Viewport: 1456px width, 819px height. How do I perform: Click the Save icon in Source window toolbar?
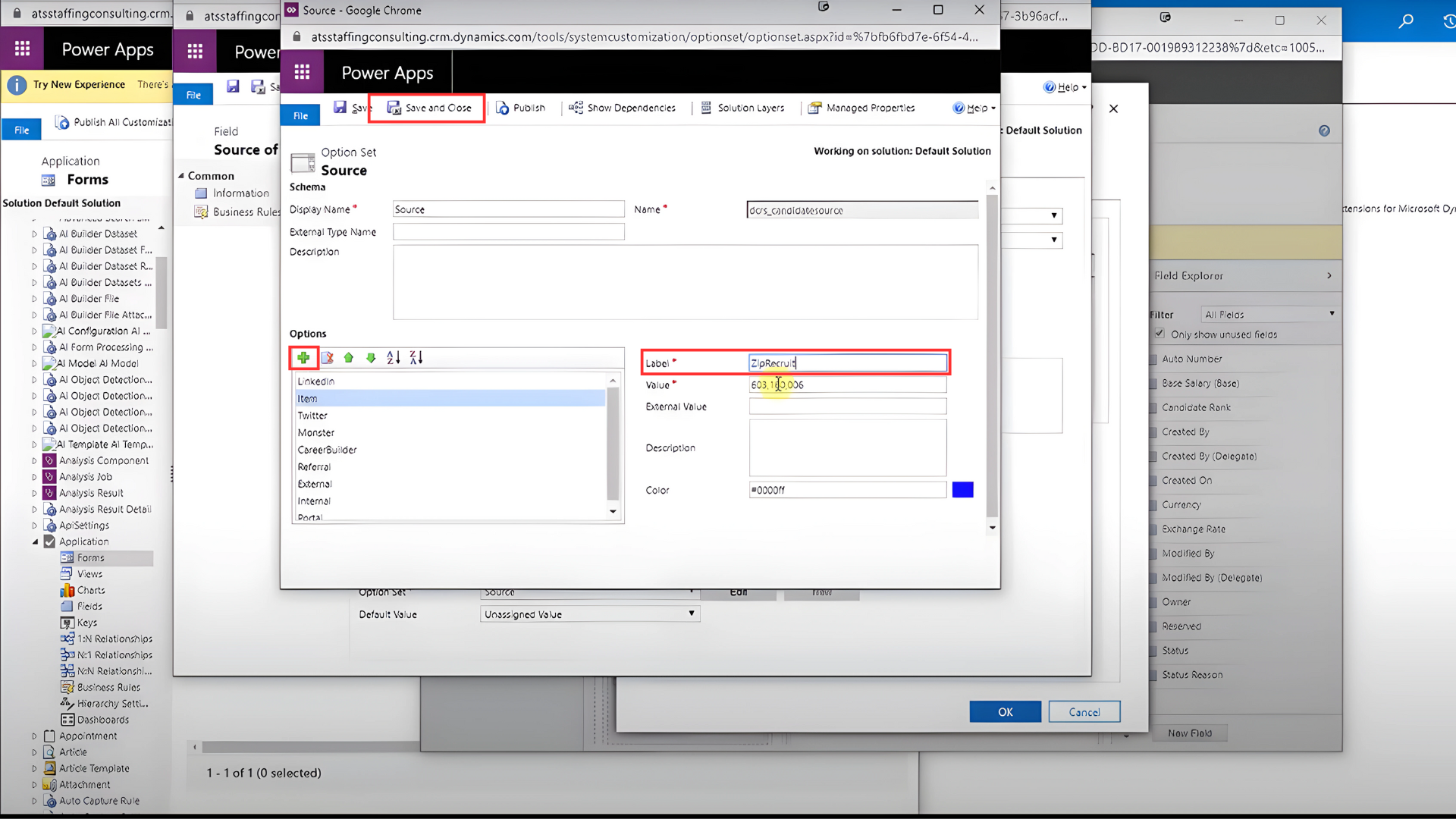pos(340,108)
